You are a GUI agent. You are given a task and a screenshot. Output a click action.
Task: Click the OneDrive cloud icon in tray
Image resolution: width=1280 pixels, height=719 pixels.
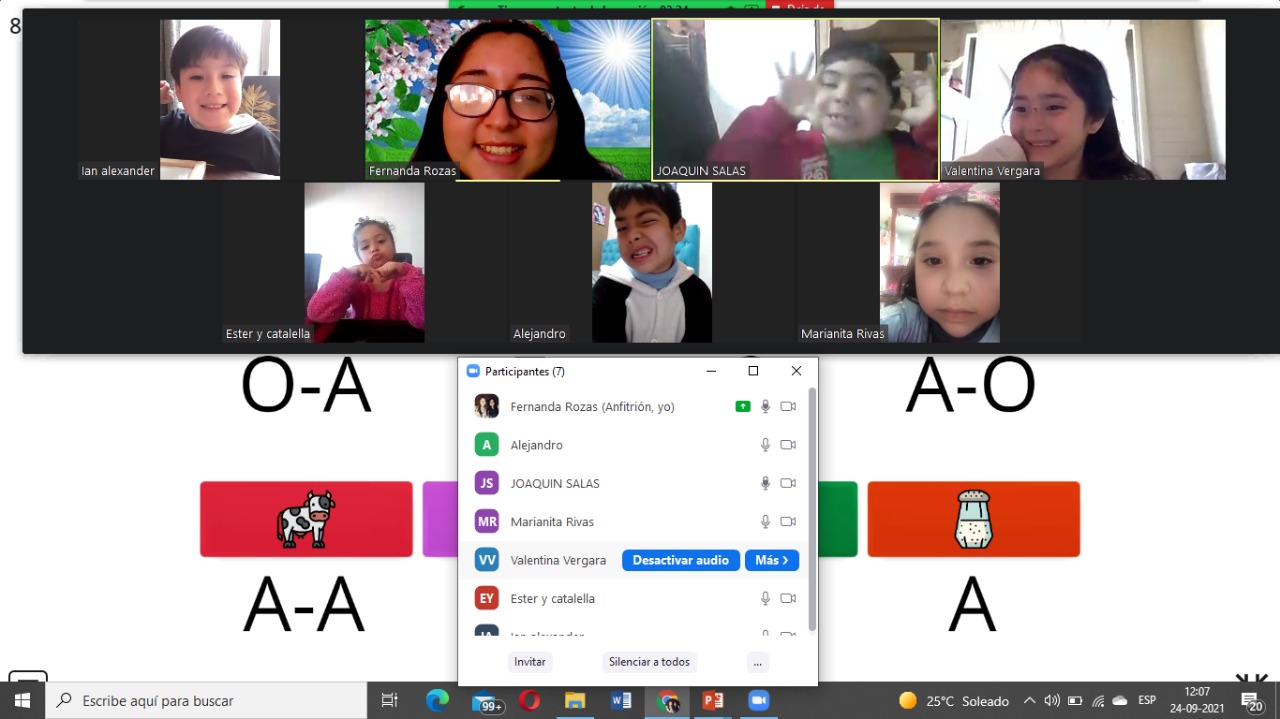[1120, 701]
